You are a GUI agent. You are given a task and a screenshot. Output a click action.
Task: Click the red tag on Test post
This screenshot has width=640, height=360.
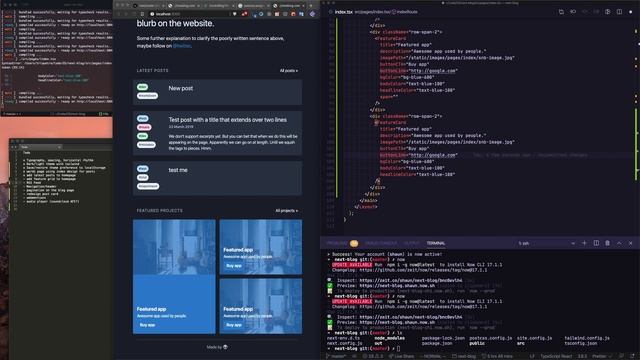[x=144, y=127]
